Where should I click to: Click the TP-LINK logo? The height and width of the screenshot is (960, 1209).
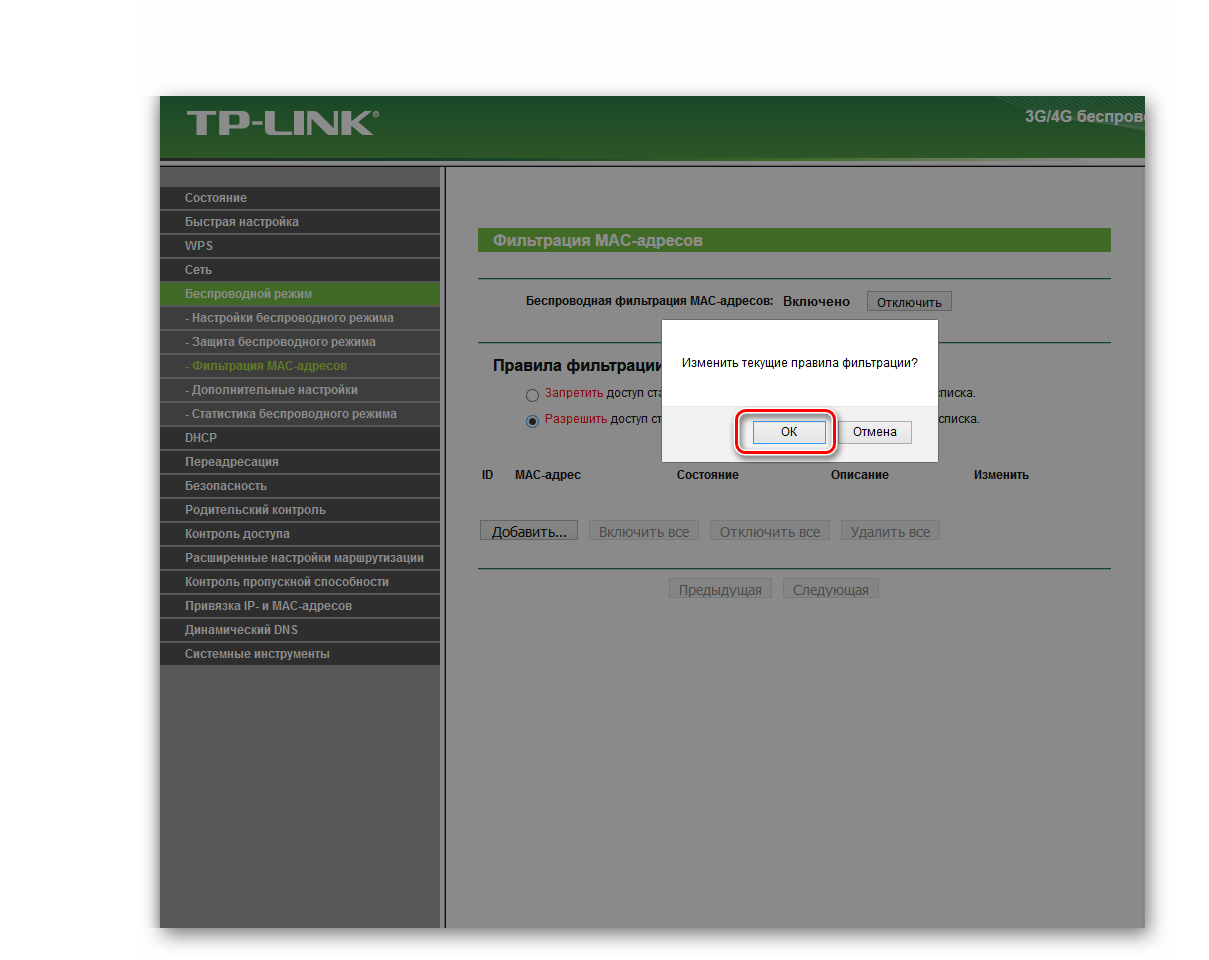282,123
